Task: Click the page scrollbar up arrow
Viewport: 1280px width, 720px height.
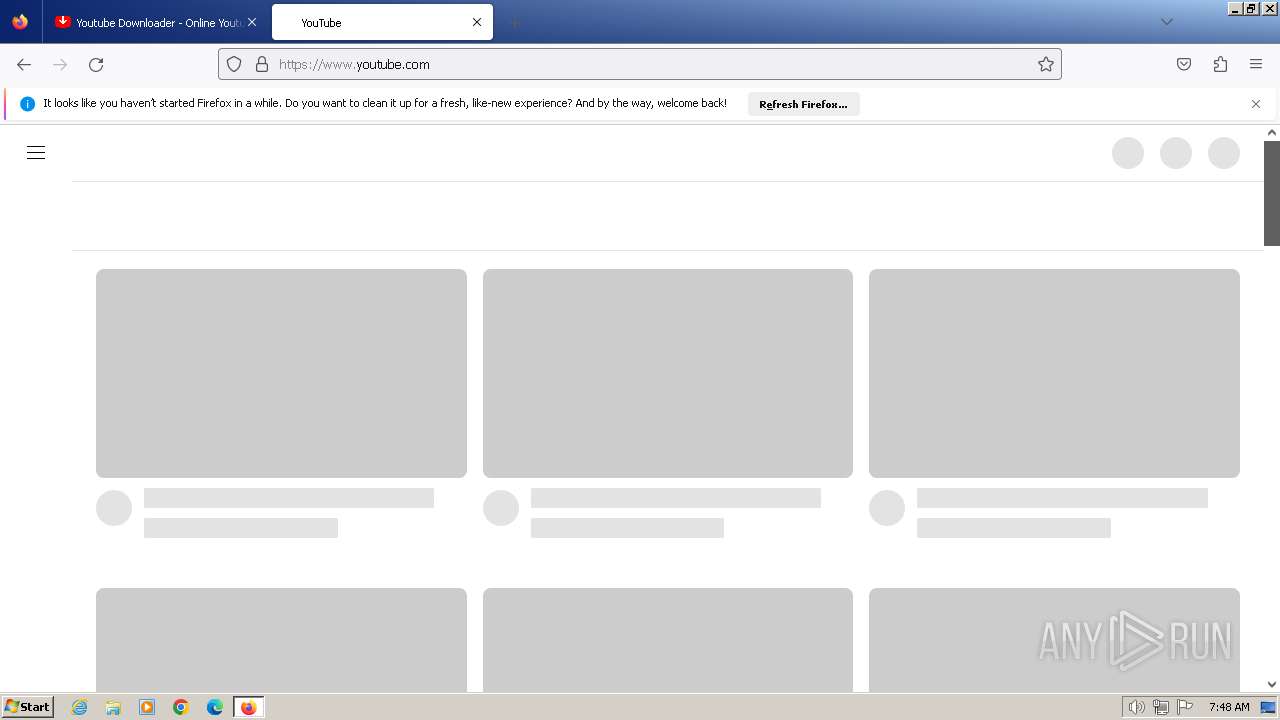Action: pos(1272,132)
